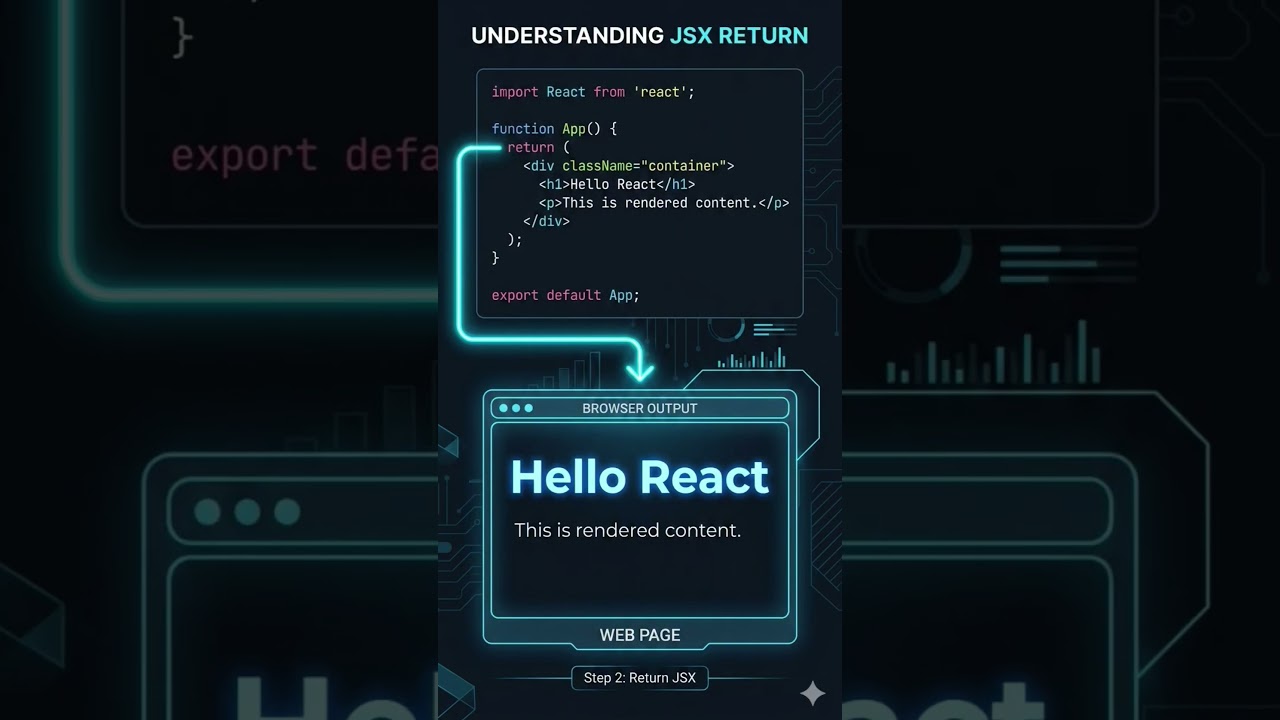
Task: Click the "This is rendered content." paragraph in the browser output
Action: 628,531
